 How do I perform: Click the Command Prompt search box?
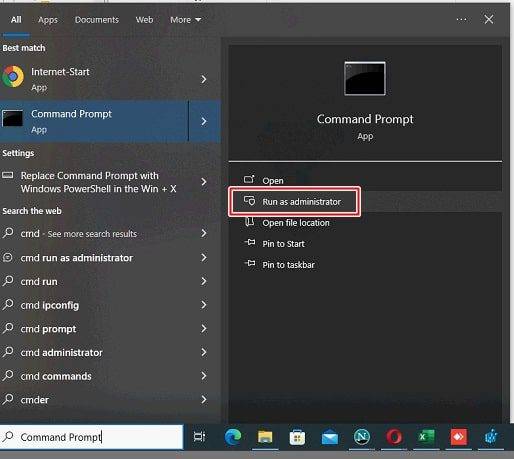(92, 437)
